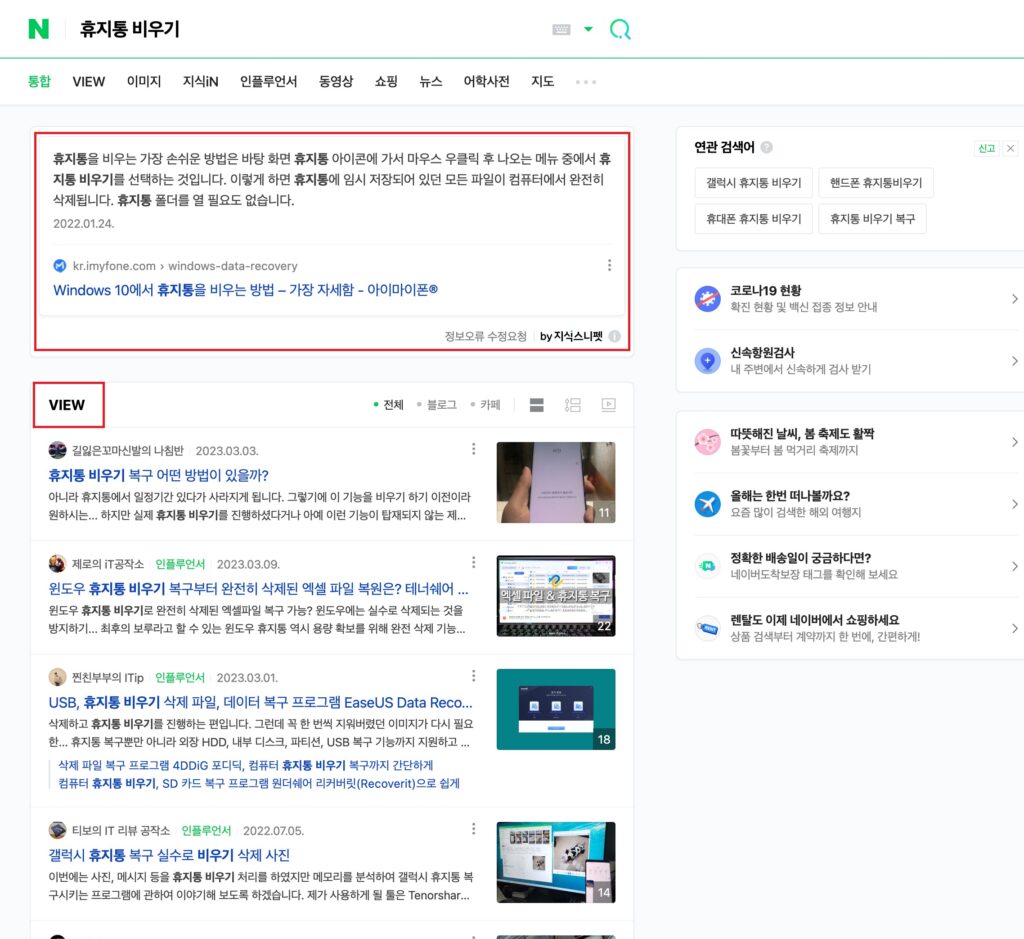
Task: Click the info icon next to 지식스니펫
Action: [614, 337]
